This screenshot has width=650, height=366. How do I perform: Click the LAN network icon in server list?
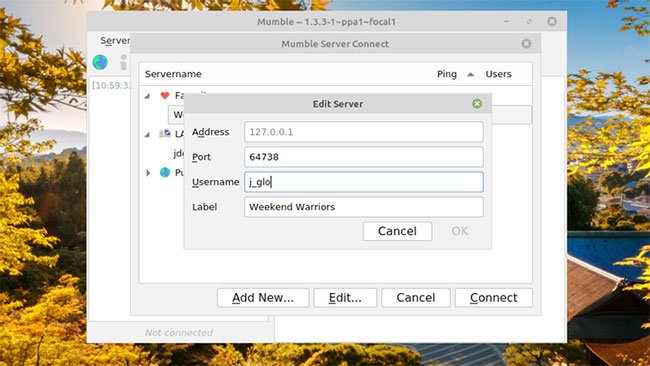click(165, 133)
